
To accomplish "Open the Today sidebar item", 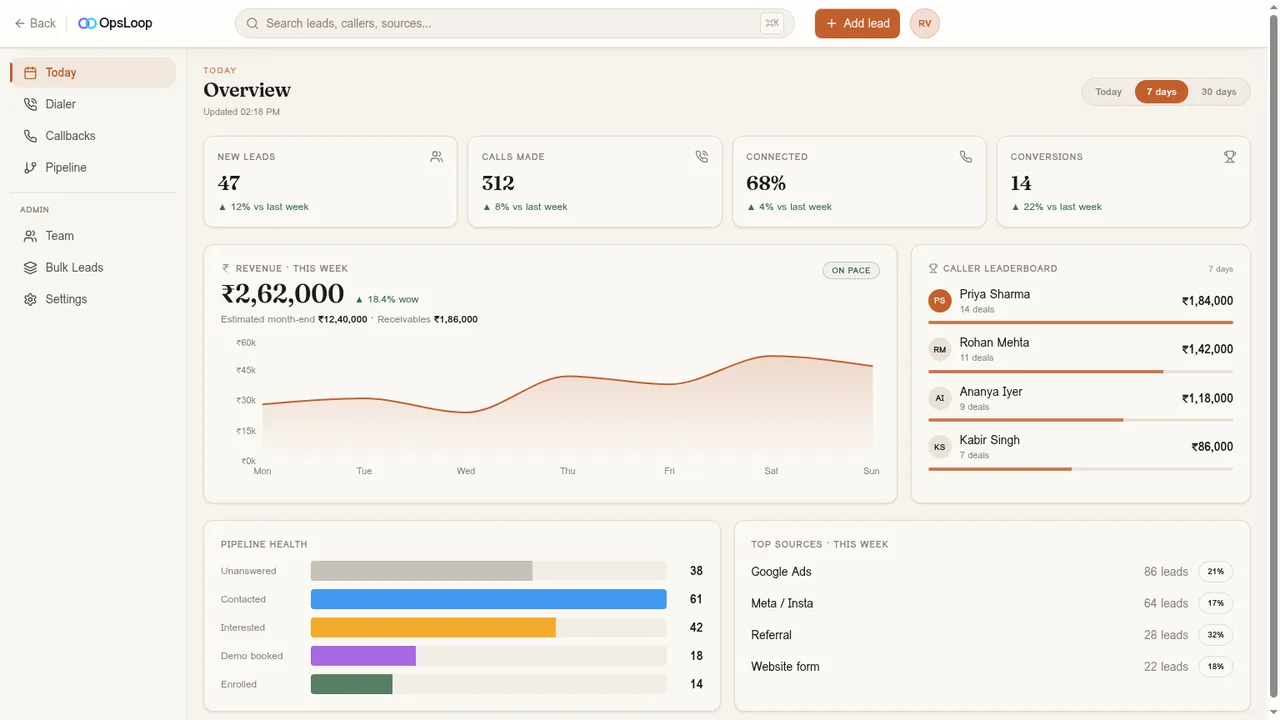I will pos(93,72).
